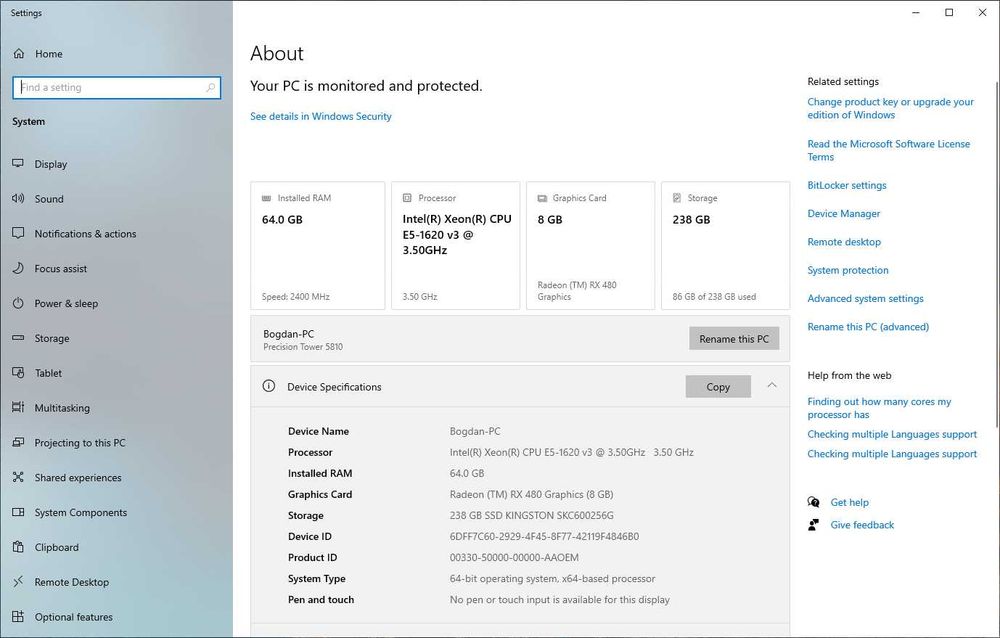Click Rename this PC button
The height and width of the screenshot is (638, 1000).
(734, 339)
